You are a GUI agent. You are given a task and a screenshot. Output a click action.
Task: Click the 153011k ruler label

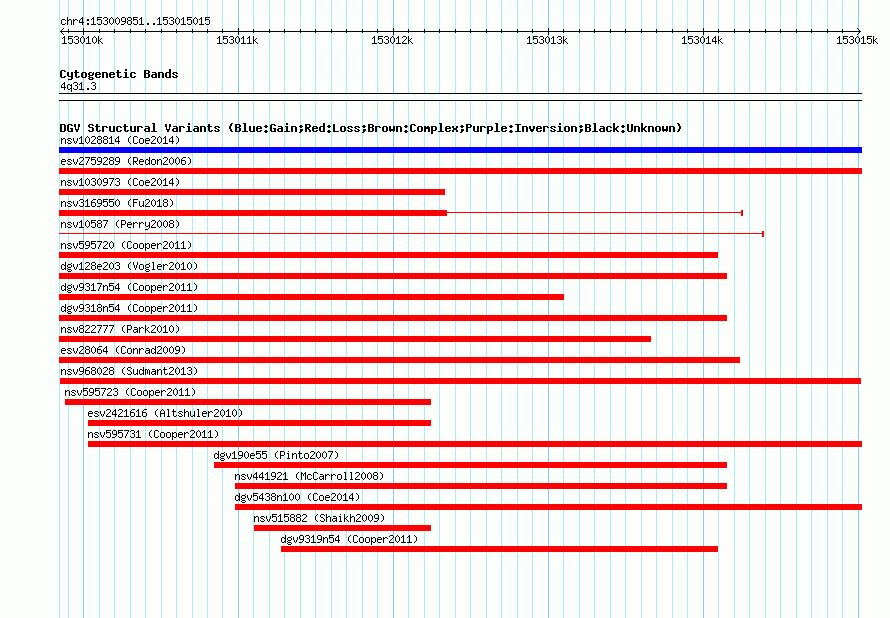click(237, 40)
